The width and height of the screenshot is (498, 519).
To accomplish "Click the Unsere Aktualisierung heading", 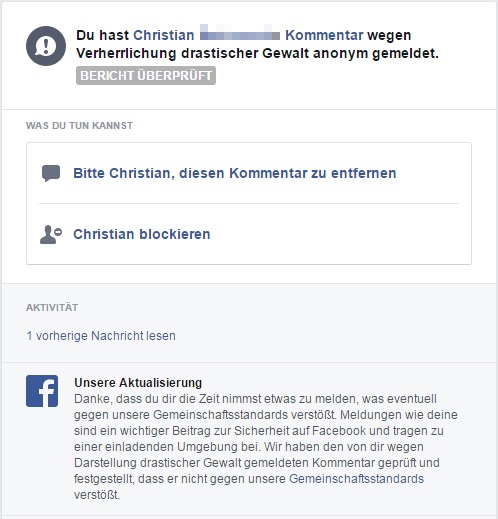I will [x=138, y=383].
